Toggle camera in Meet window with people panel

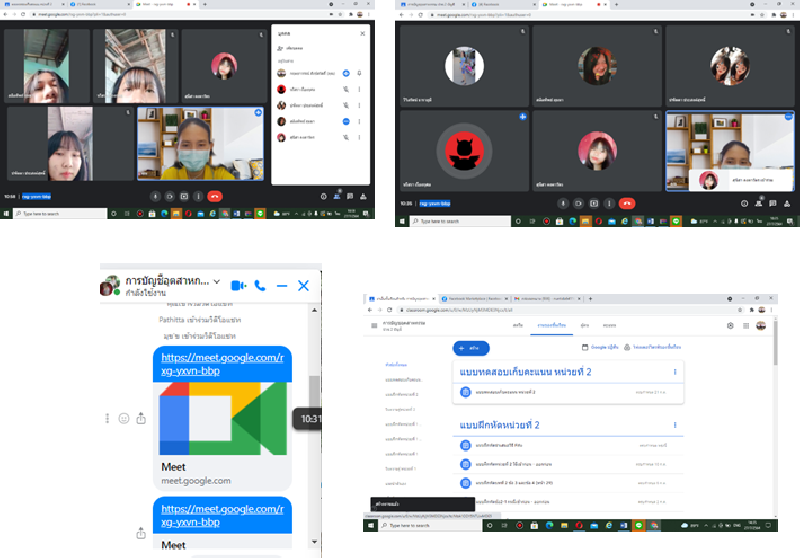pyautogui.click(x=169, y=196)
